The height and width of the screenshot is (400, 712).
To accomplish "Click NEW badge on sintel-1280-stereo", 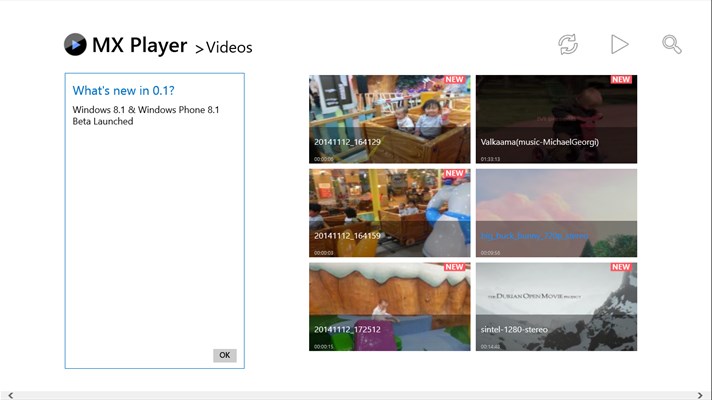I will [621, 267].
